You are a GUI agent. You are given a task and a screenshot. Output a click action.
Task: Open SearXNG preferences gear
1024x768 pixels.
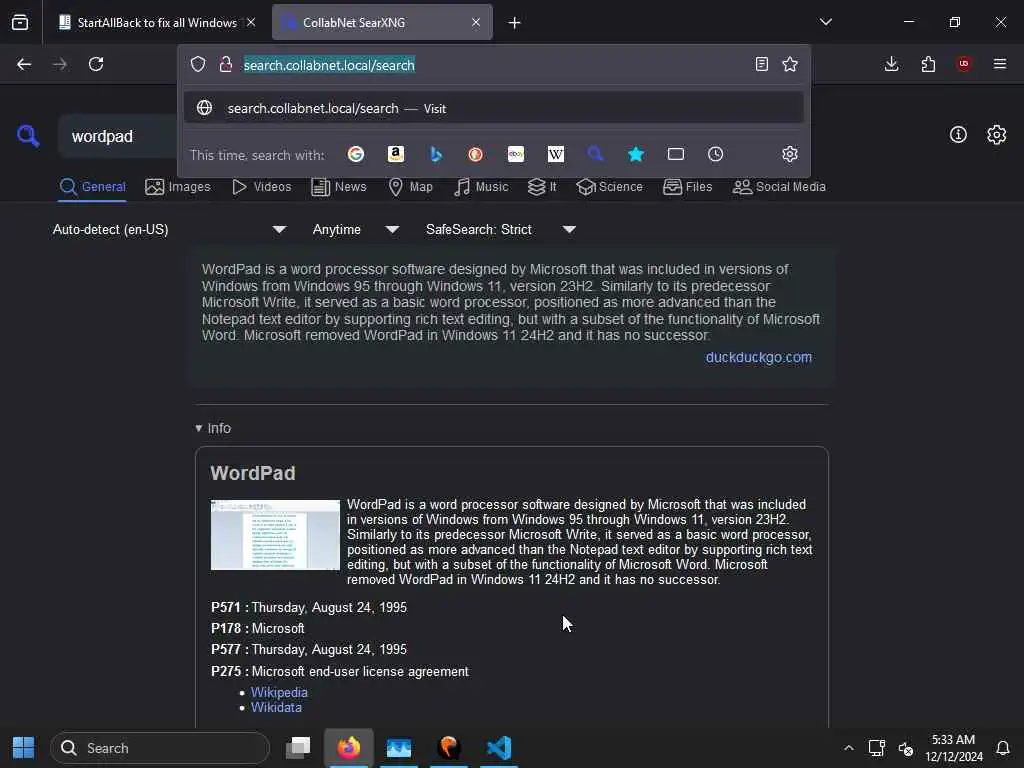[x=997, y=135]
